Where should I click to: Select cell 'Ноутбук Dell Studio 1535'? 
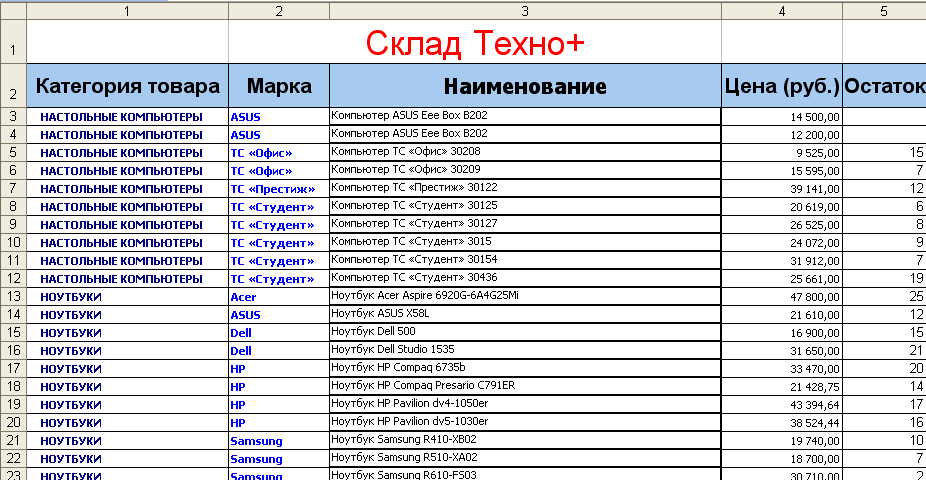[525, 351]
